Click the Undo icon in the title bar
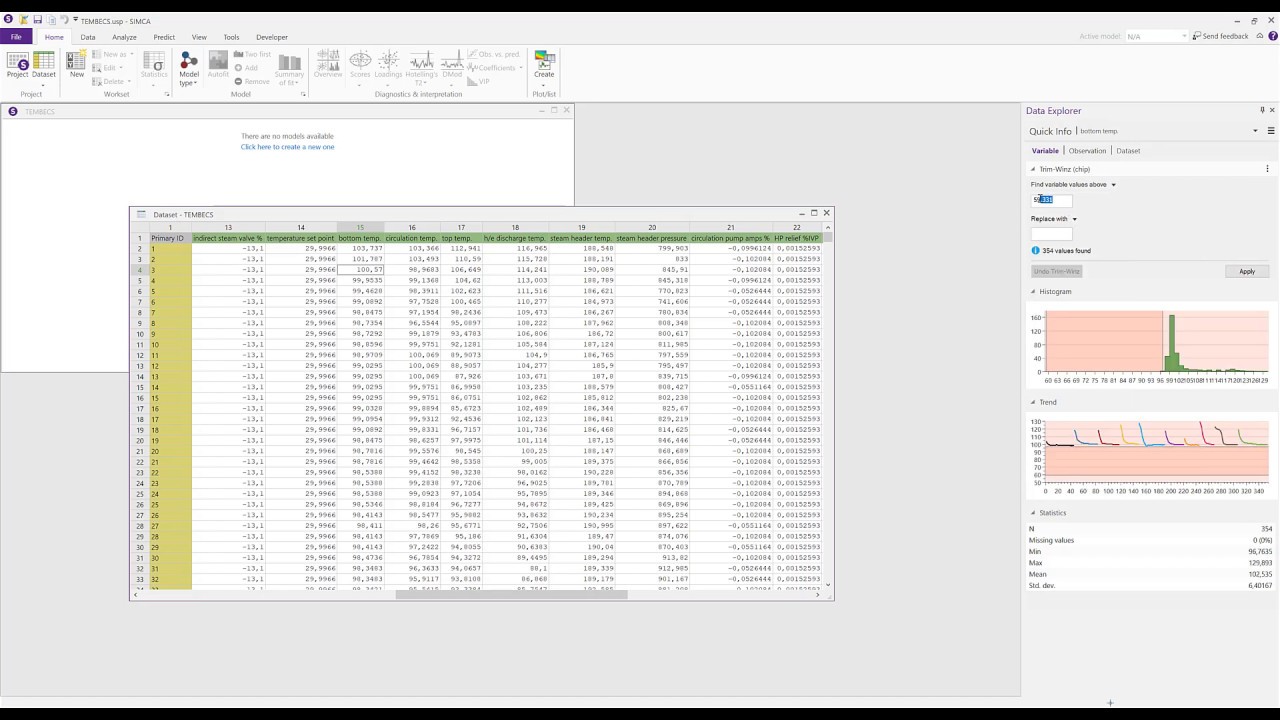 64,20
